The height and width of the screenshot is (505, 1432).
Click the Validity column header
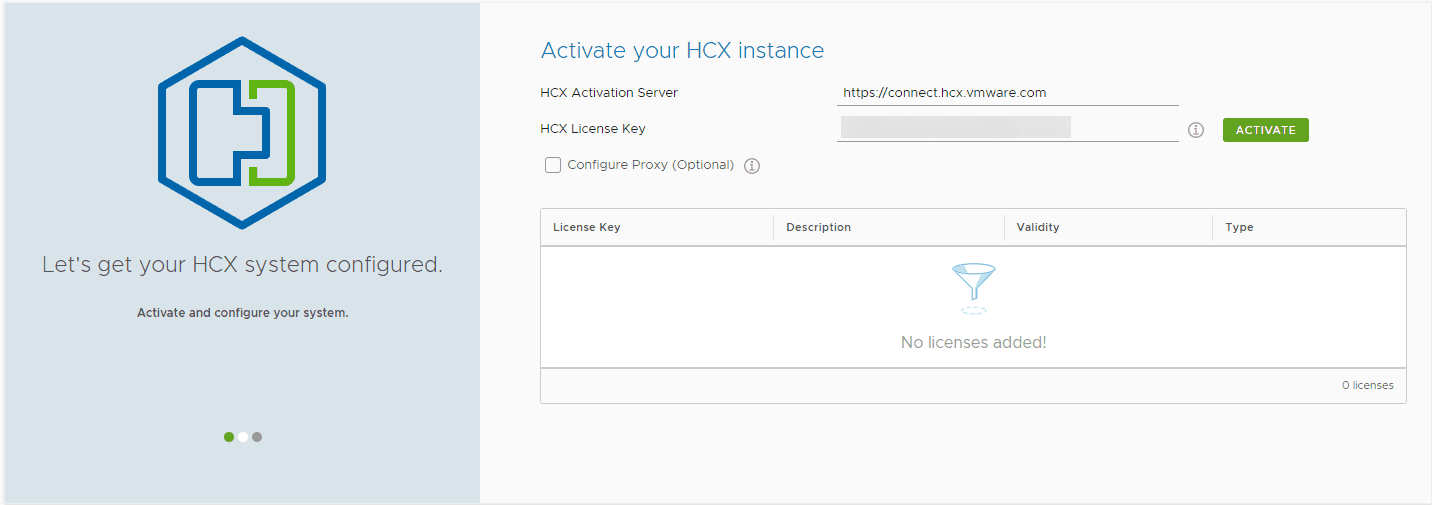[x=1038, y=227]
